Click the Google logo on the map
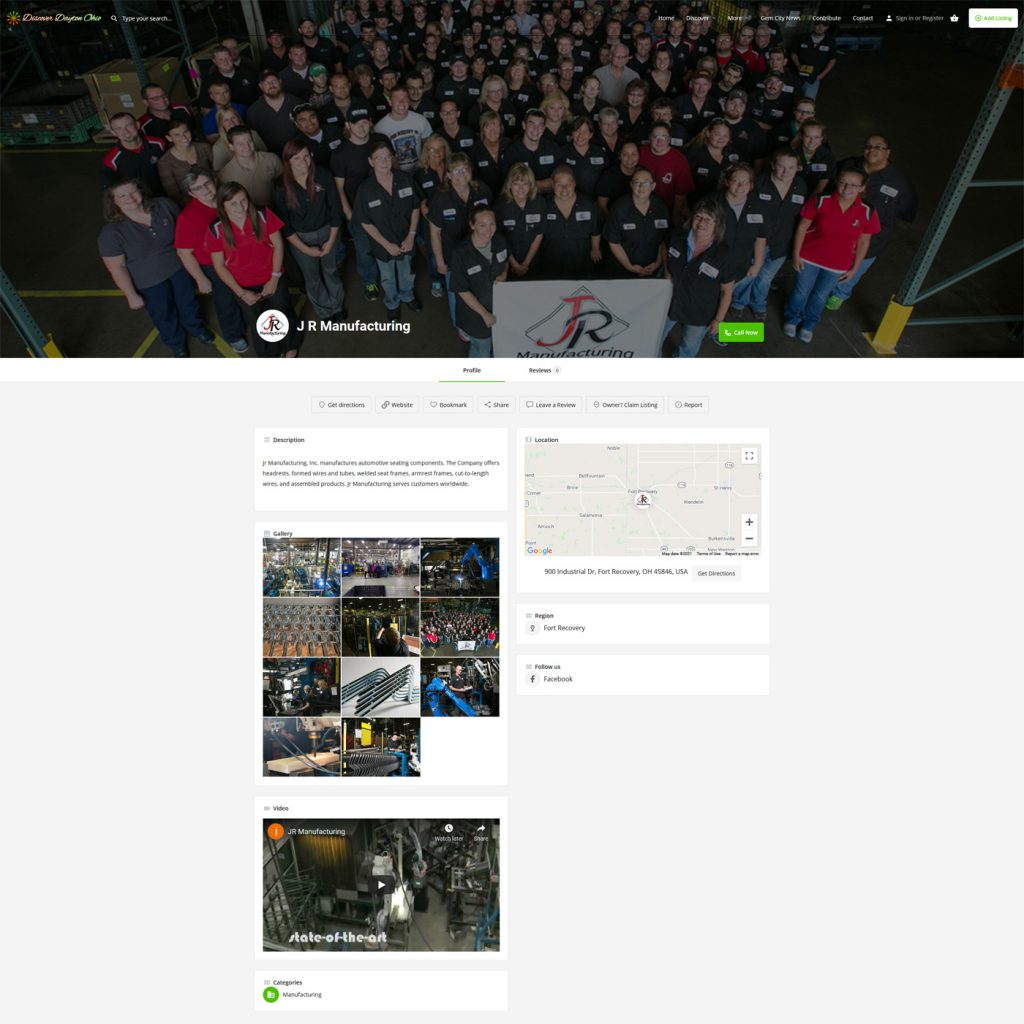 coord(539,551)
